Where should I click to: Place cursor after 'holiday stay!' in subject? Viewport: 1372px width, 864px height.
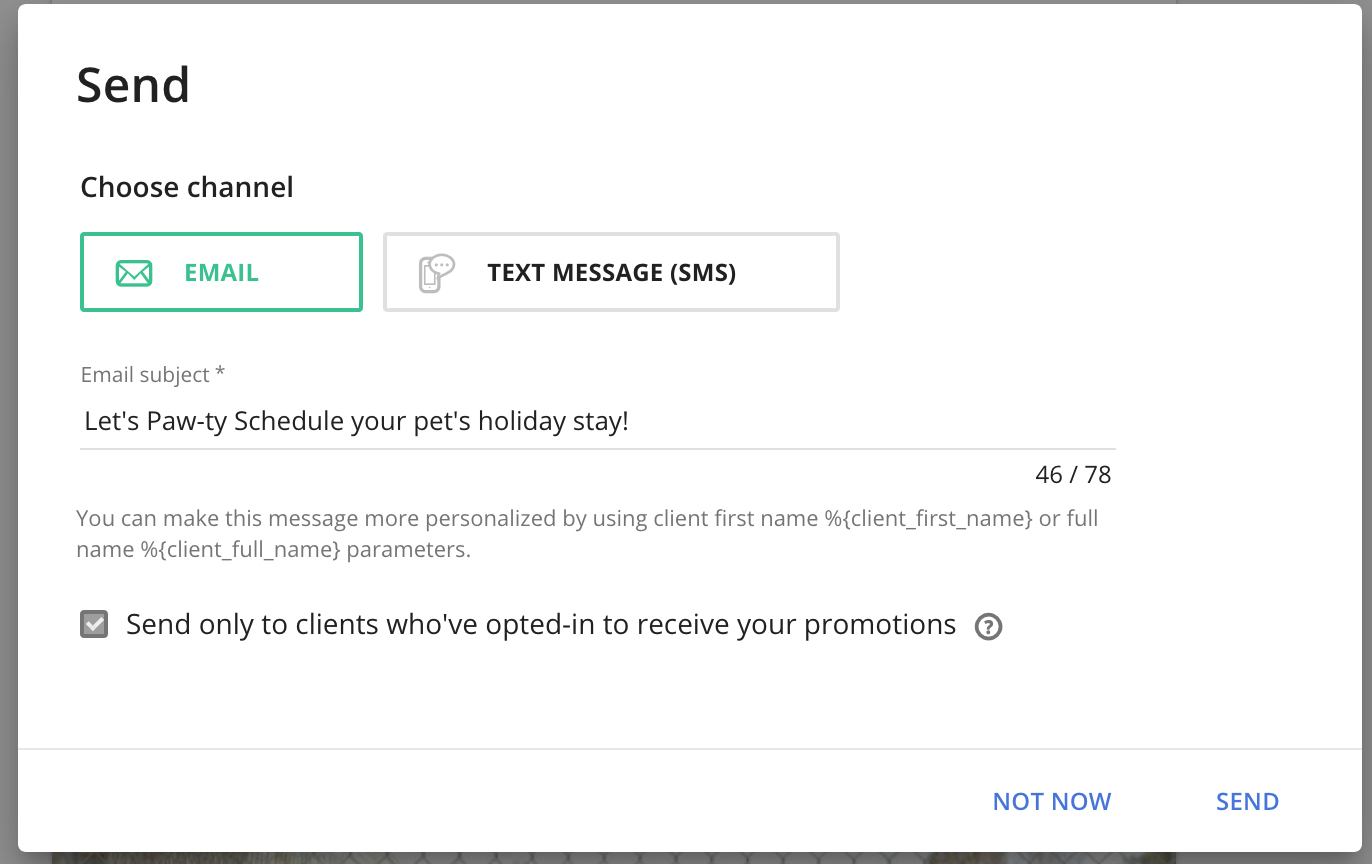tap(630, 422)
